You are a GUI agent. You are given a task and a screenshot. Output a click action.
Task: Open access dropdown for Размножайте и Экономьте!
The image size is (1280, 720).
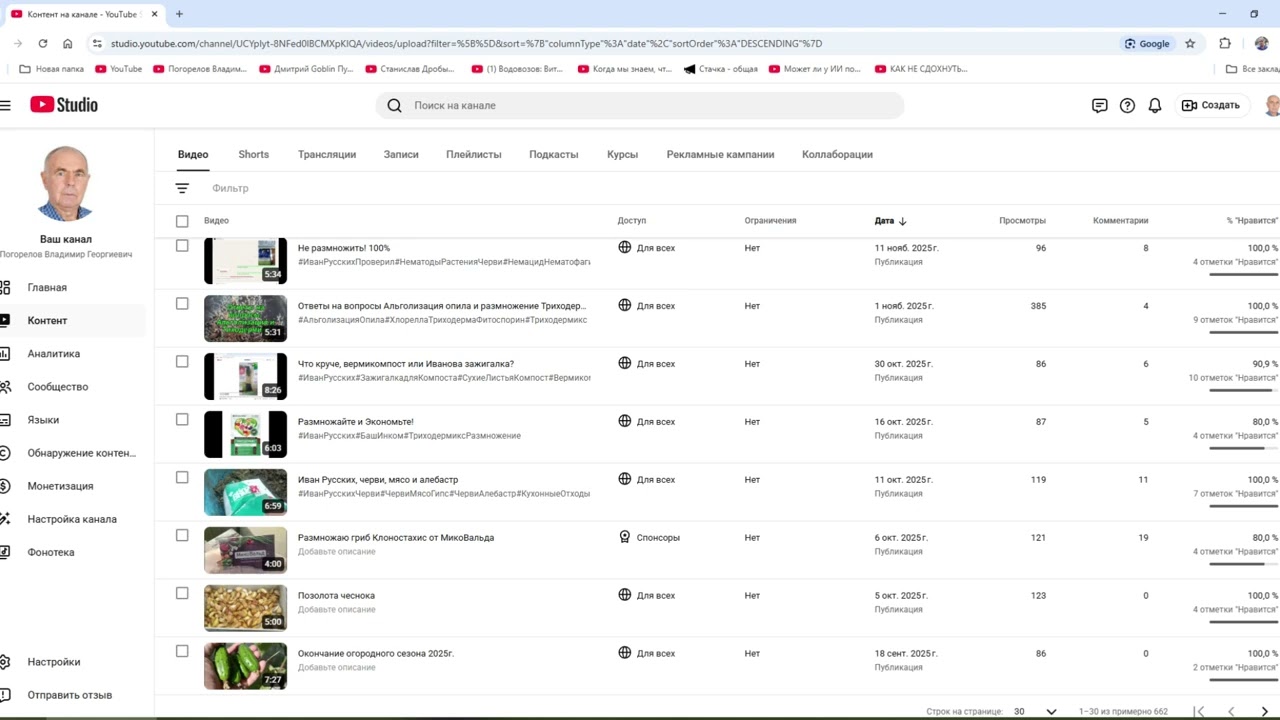point(647,421)
